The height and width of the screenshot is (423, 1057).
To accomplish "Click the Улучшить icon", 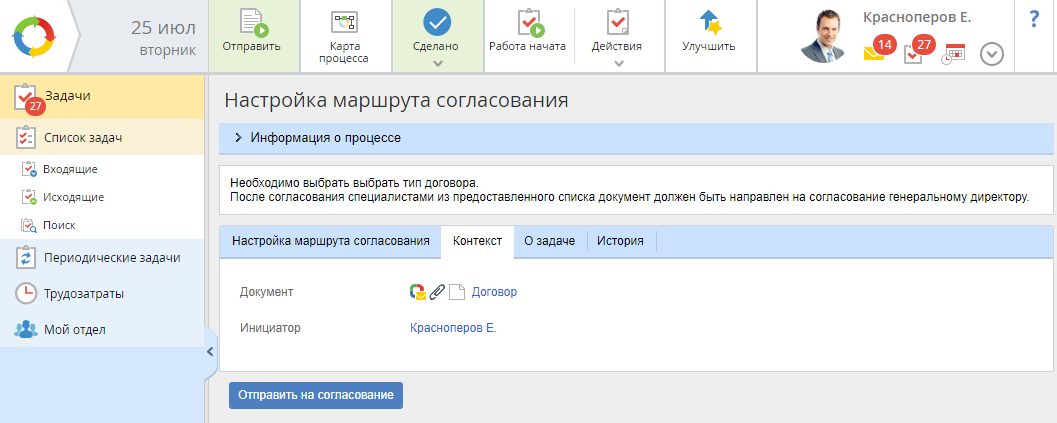I will click(708, 24).
